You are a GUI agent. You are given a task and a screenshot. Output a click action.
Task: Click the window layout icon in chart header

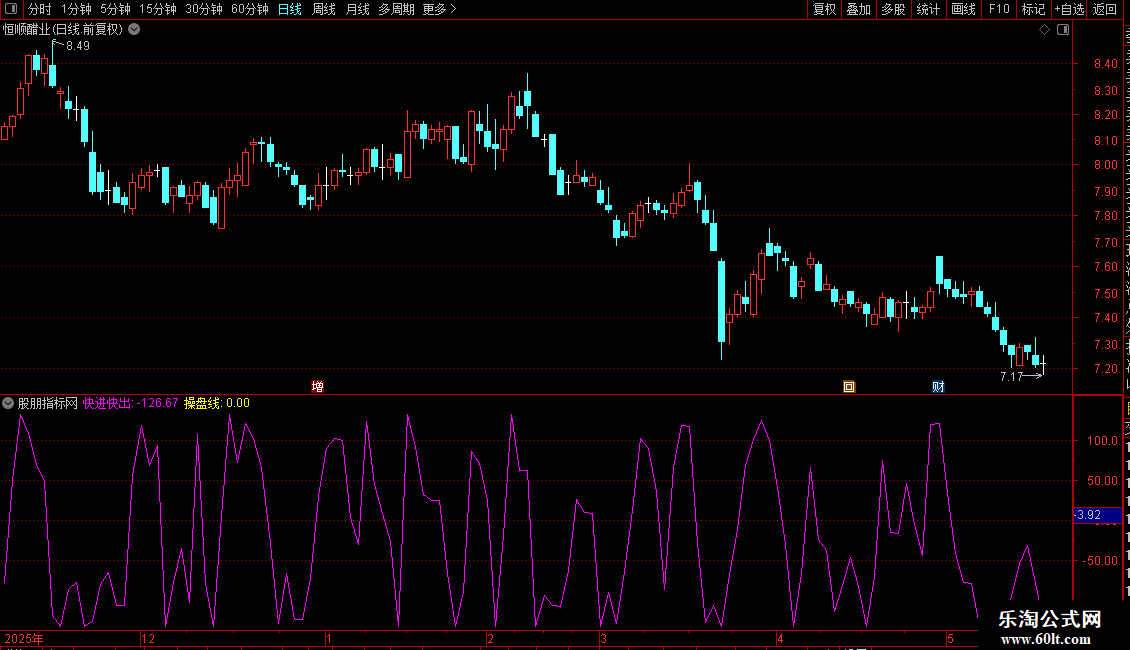coord(1063,30)
